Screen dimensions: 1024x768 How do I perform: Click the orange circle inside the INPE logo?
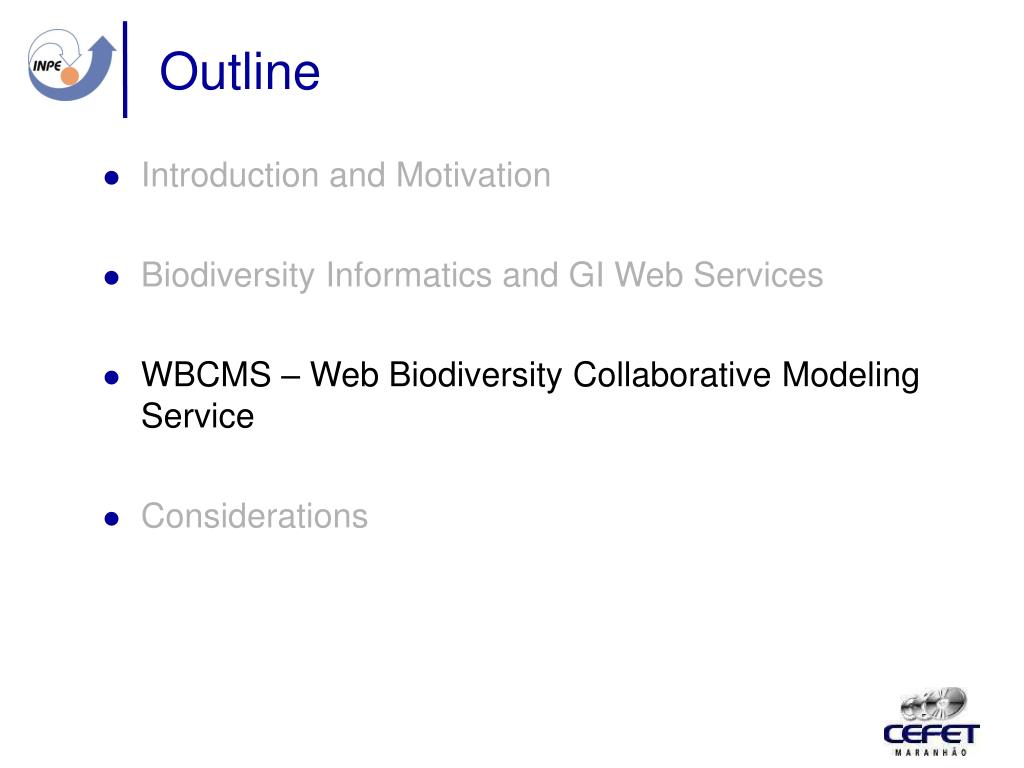(70, 76)
